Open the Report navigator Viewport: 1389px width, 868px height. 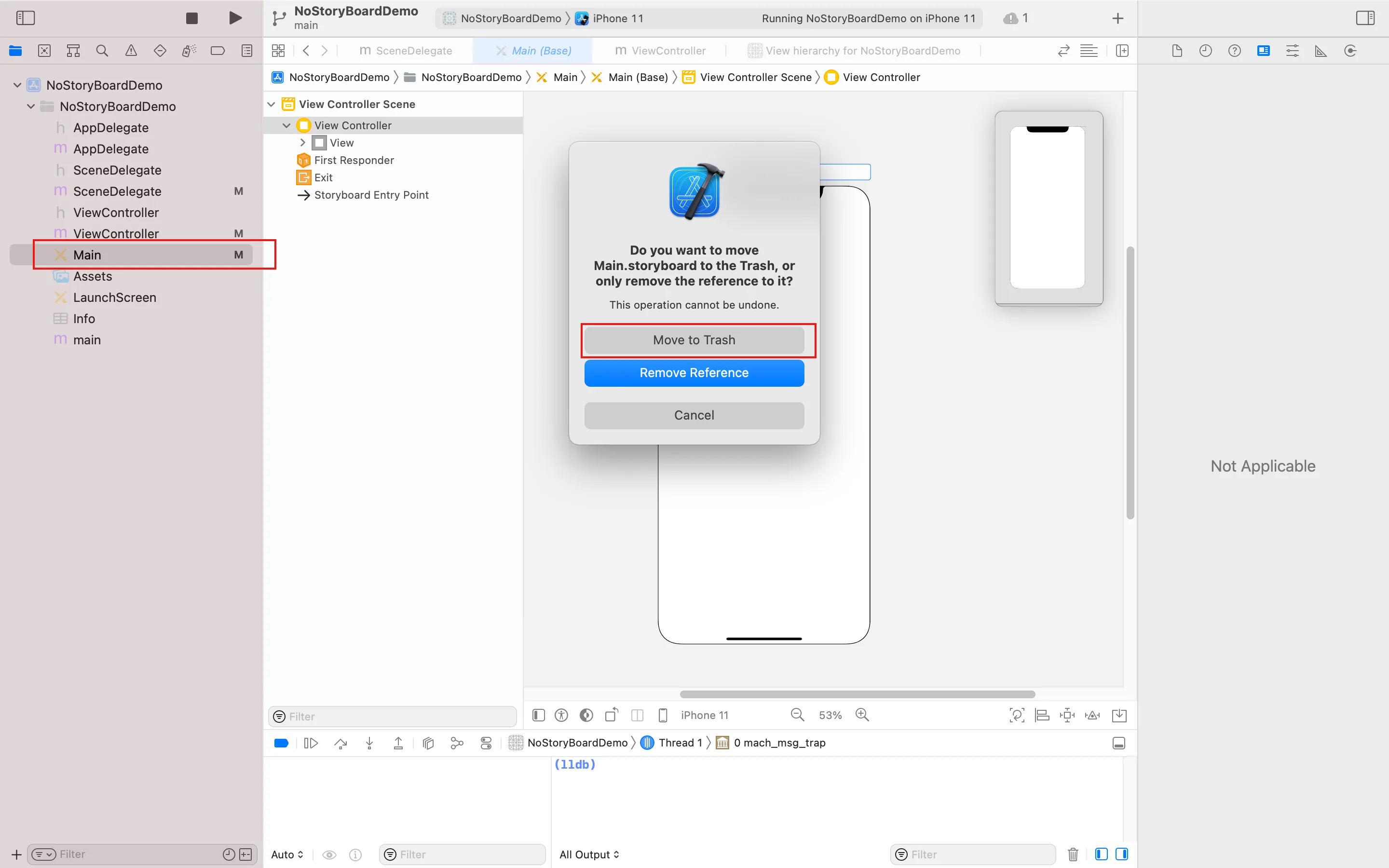click(247, 51)
